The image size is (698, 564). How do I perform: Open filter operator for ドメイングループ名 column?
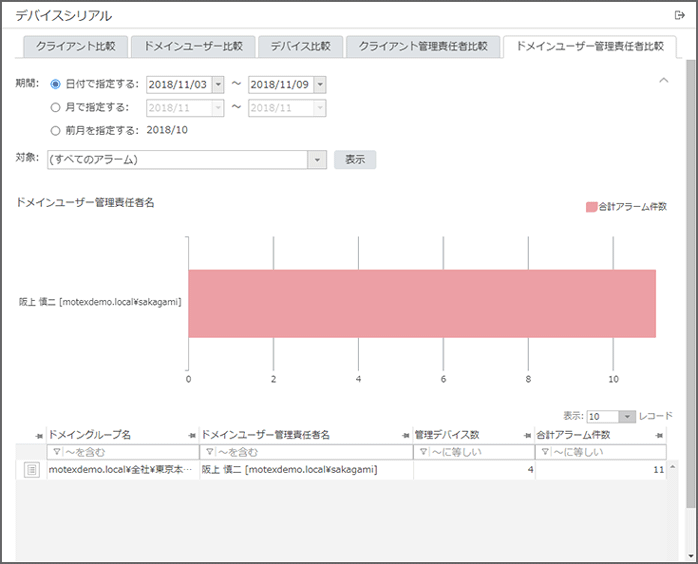coord(57,452)
